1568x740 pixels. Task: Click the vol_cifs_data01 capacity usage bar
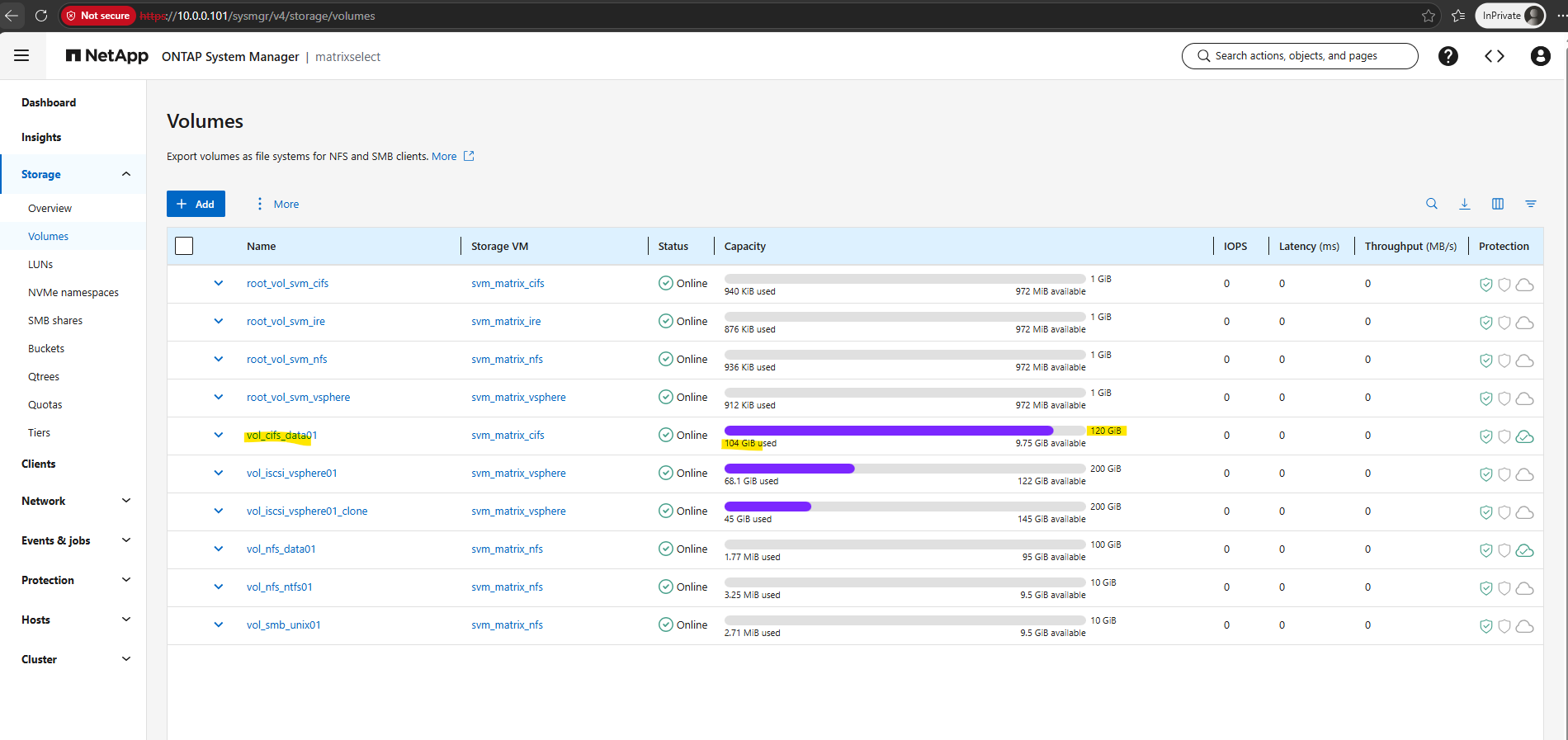(x=904, y=431)
